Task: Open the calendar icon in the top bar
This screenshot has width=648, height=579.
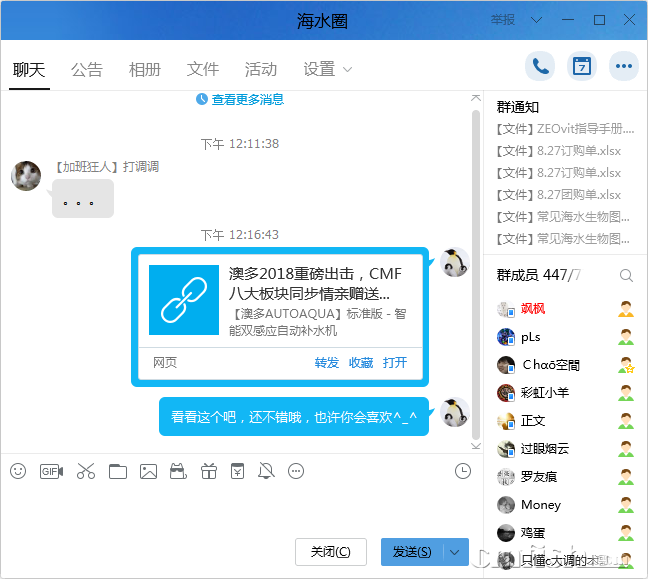Action: 582,67
